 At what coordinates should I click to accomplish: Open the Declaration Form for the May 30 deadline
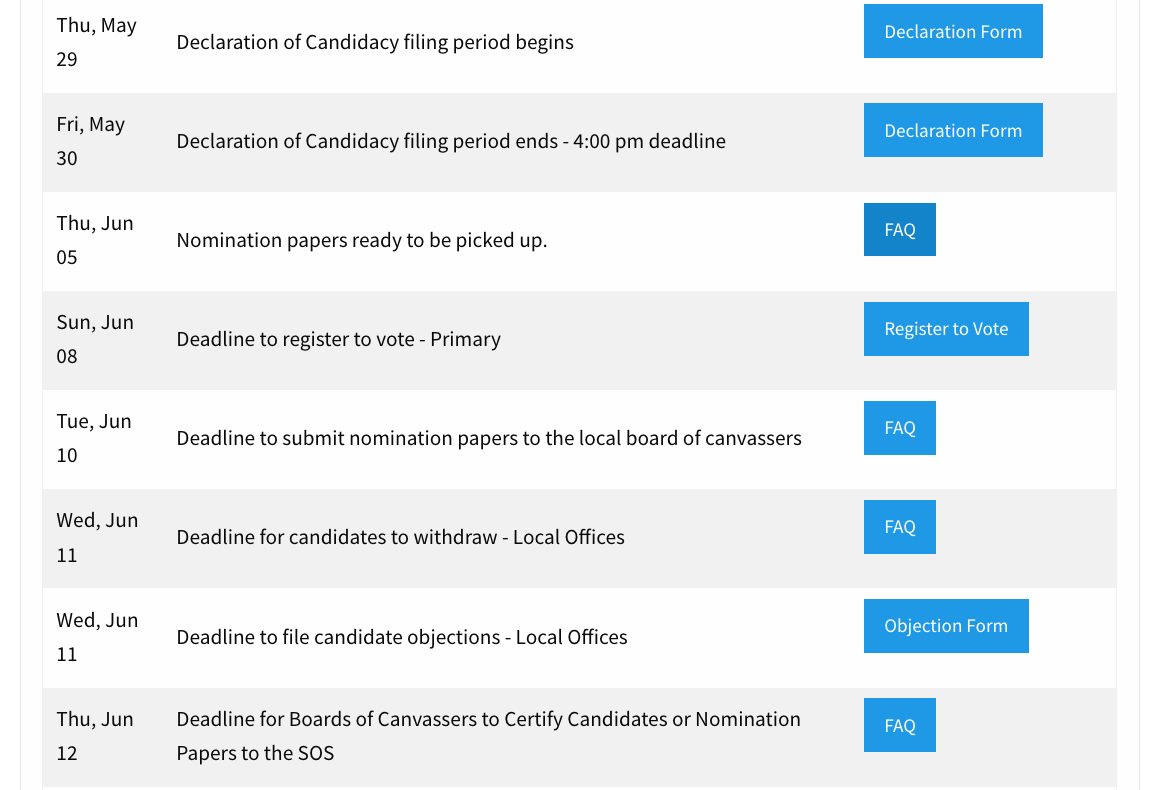pos(952,130)
